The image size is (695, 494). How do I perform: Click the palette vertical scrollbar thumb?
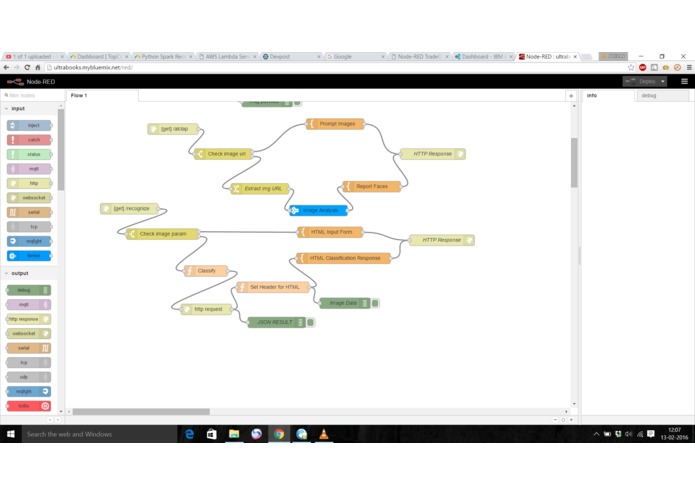(x=61, y=149)
